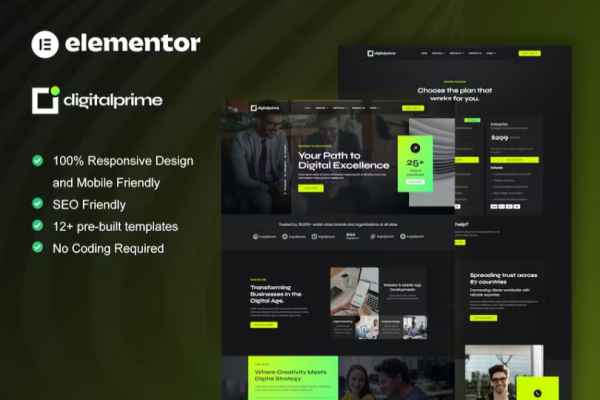Click the round arrow icon on the 25+ card
This screenshot has width=600, height=400.
tap(415, 148)
